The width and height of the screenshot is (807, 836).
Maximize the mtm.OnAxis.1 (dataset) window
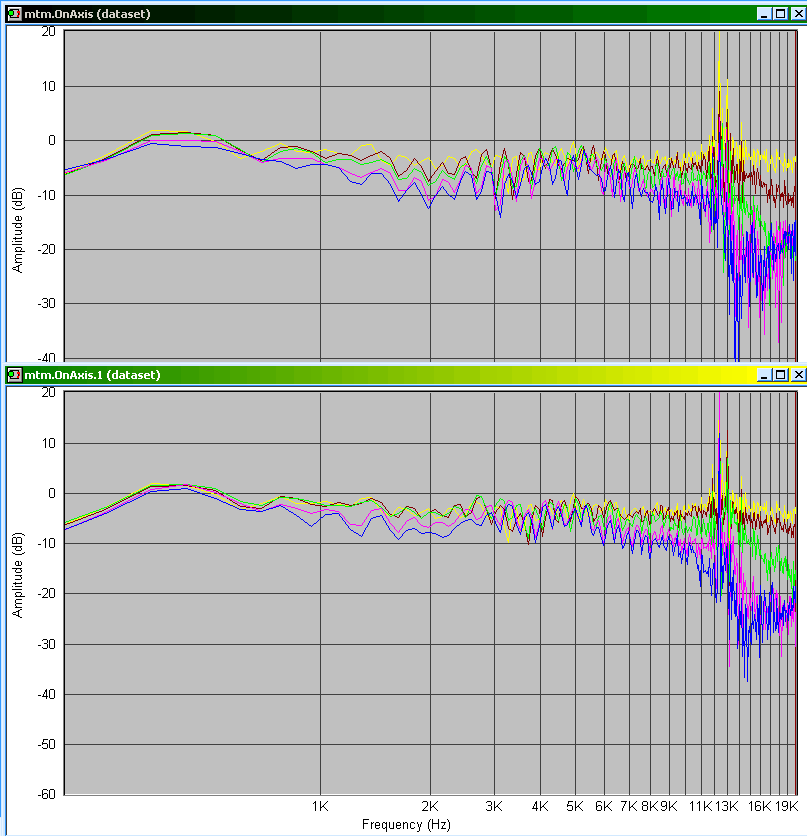tap(780, 375)
